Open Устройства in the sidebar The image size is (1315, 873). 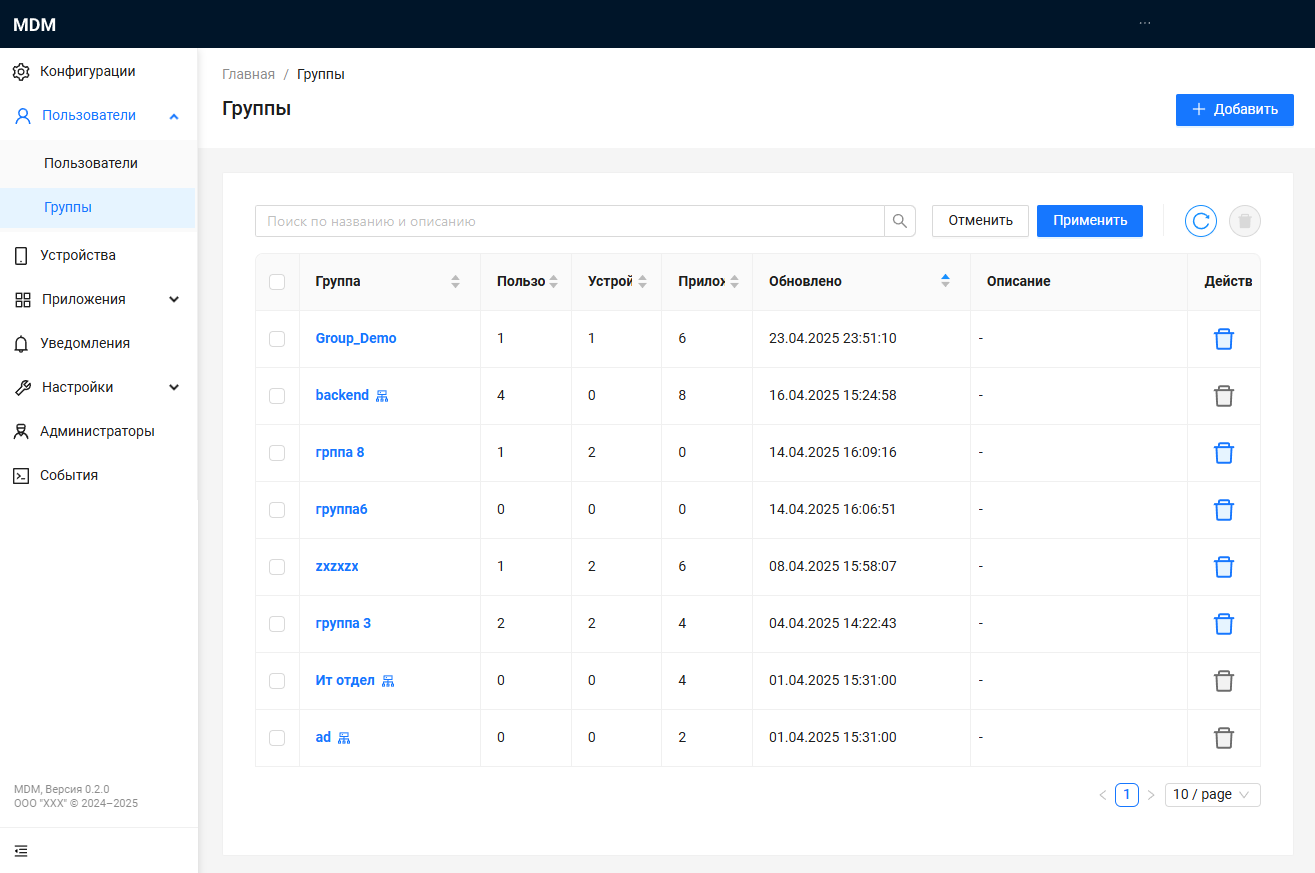(x=78, y=255)
